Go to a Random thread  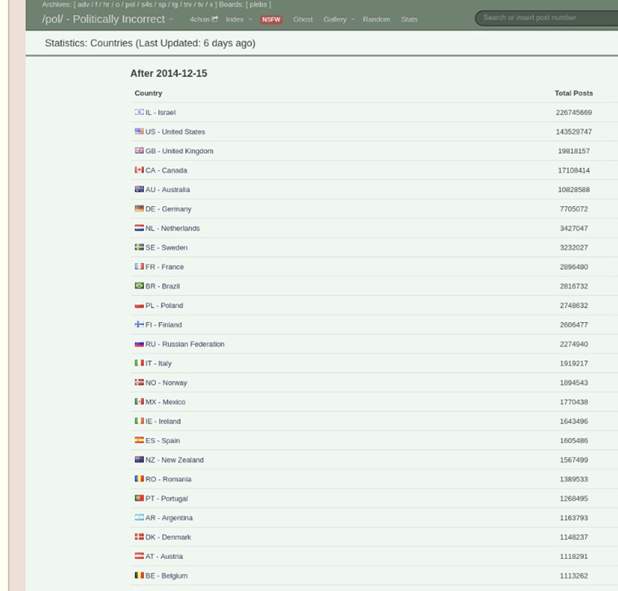[376, 19]
